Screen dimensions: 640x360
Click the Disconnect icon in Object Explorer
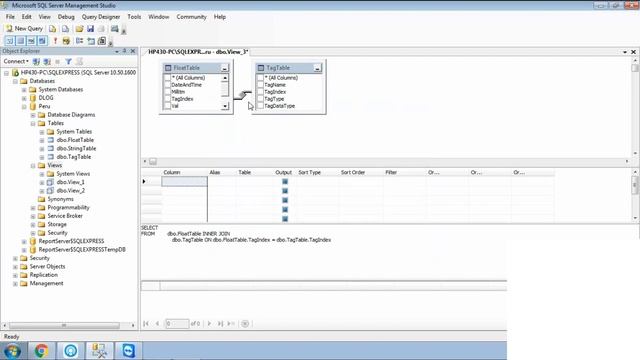coord(47,61)
